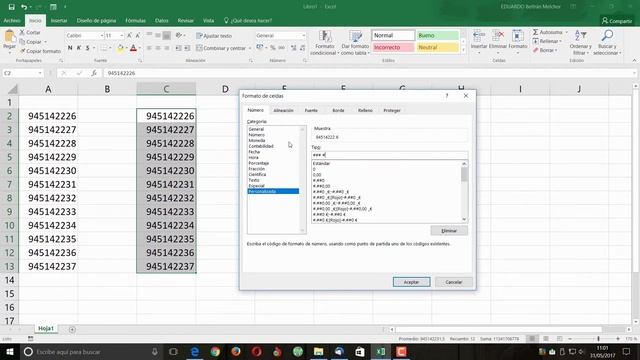This screenshot has width=640, height=360.
Task: Click Cancelar in the dialog
Action: point(453,282)
